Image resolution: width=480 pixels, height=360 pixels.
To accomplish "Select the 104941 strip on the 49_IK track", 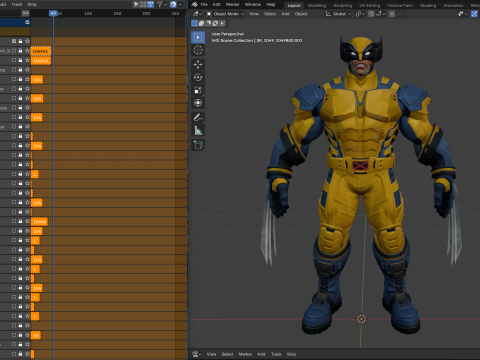I will (x=41, y=51).
